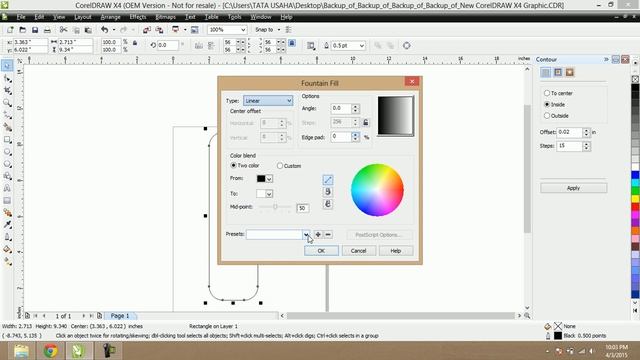Screen dimensions: 640x360
Task: Select the Rectangle tool in the toolbox
Action: 7,140
